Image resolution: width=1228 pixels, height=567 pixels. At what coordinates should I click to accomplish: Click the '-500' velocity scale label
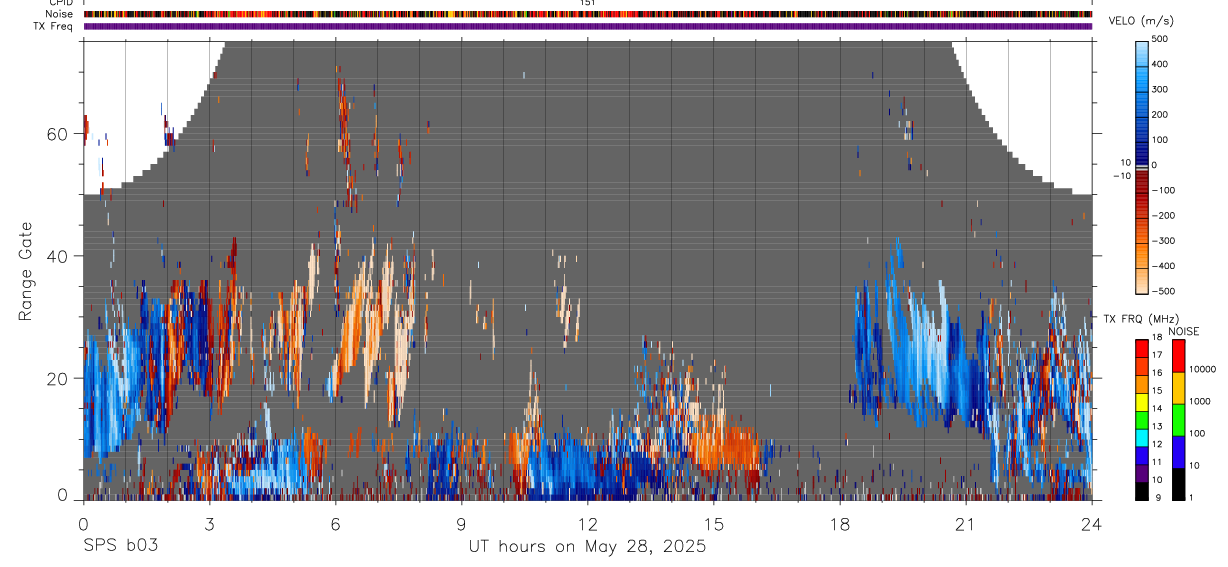click(1163, 291)
